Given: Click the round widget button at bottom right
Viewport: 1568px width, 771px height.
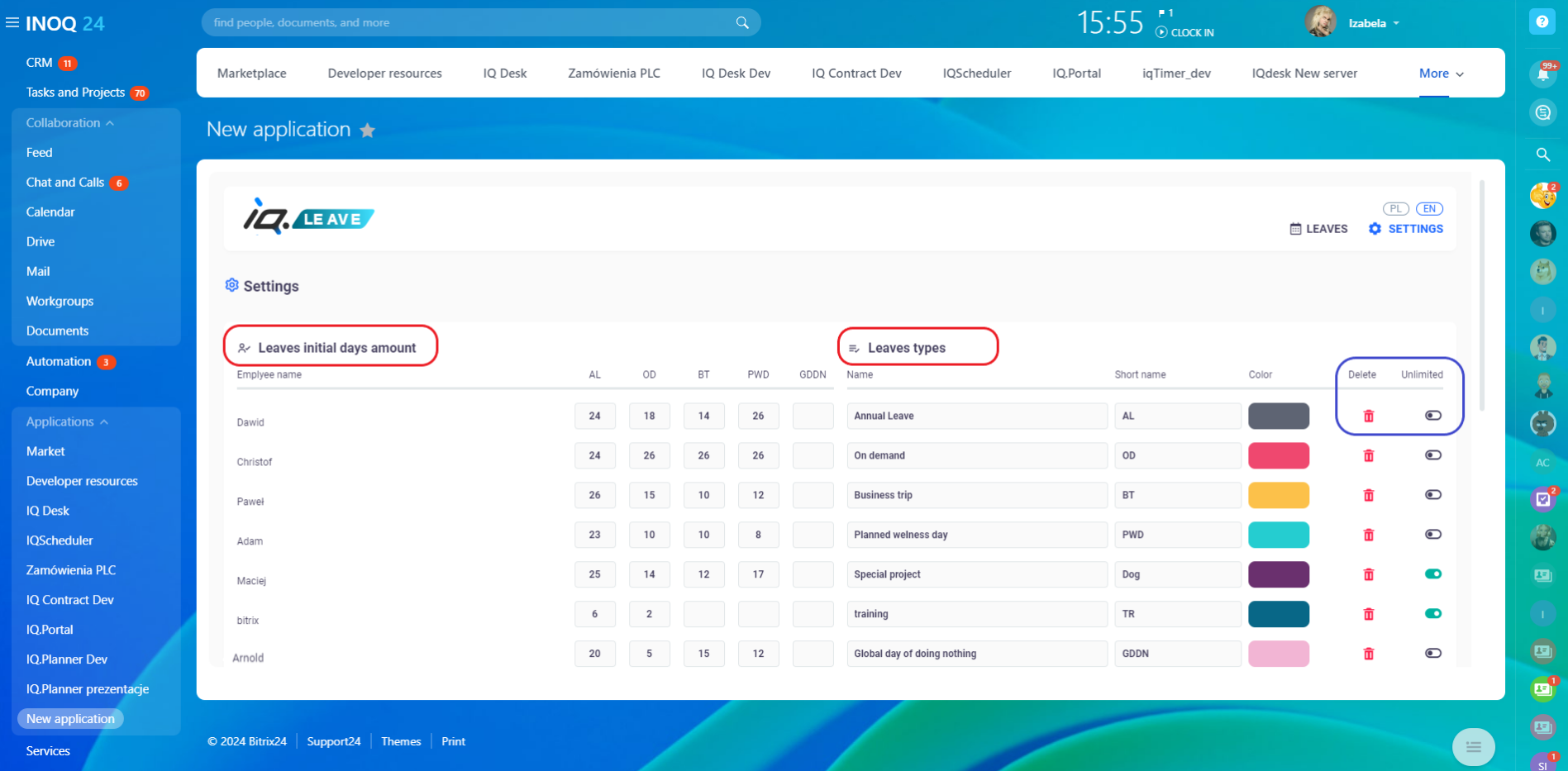Looking at the screenshot, I should (1473, 747).
